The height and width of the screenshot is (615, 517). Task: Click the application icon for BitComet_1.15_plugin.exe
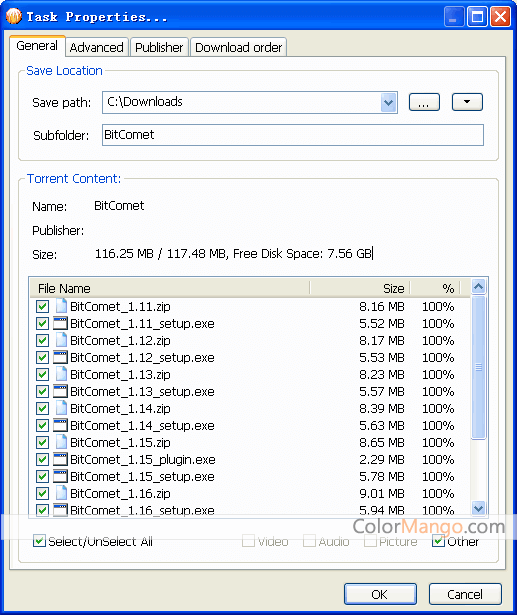[60, 459]
